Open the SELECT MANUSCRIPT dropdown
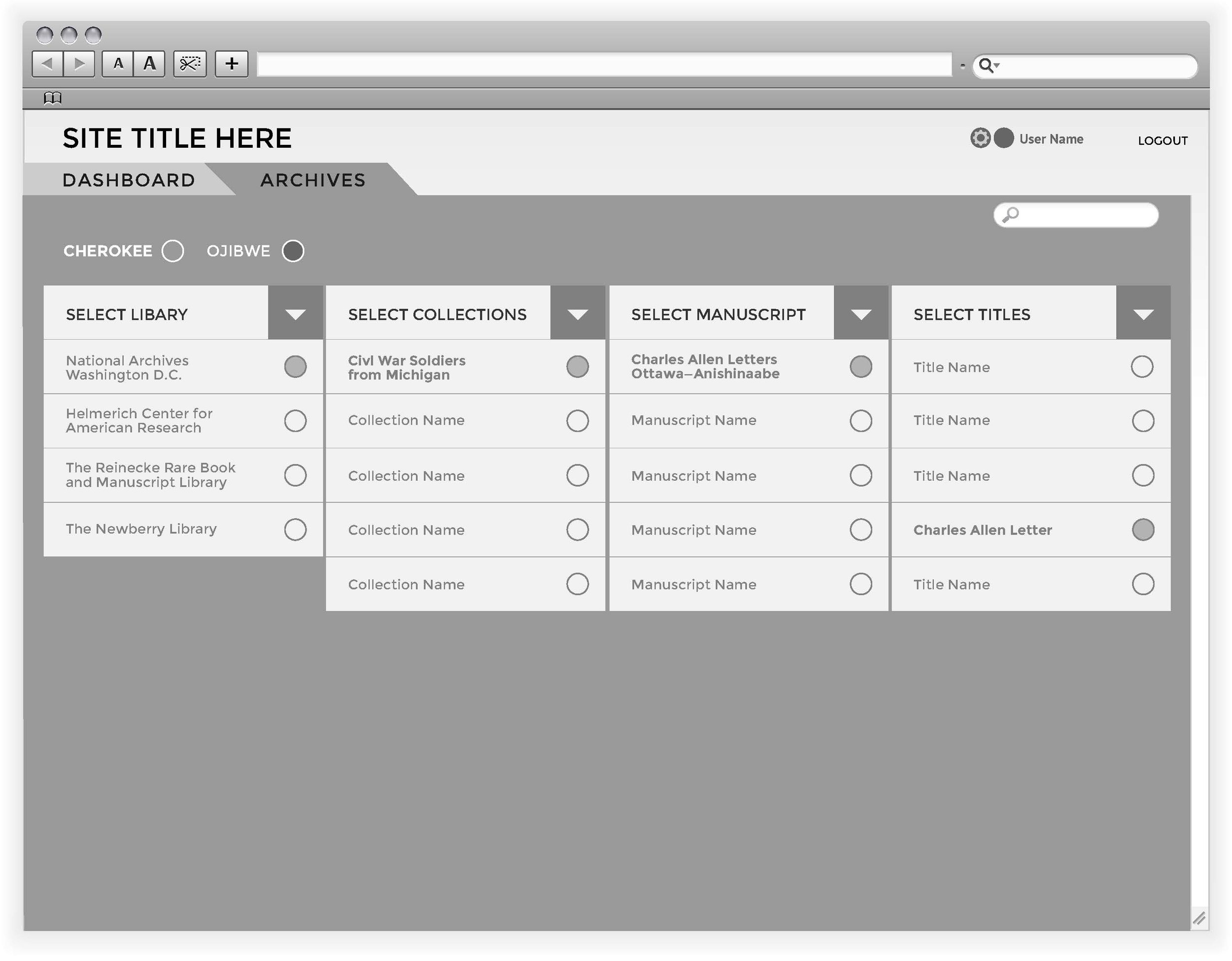Viewport: 1232px width, 961px height. point(862,314)
